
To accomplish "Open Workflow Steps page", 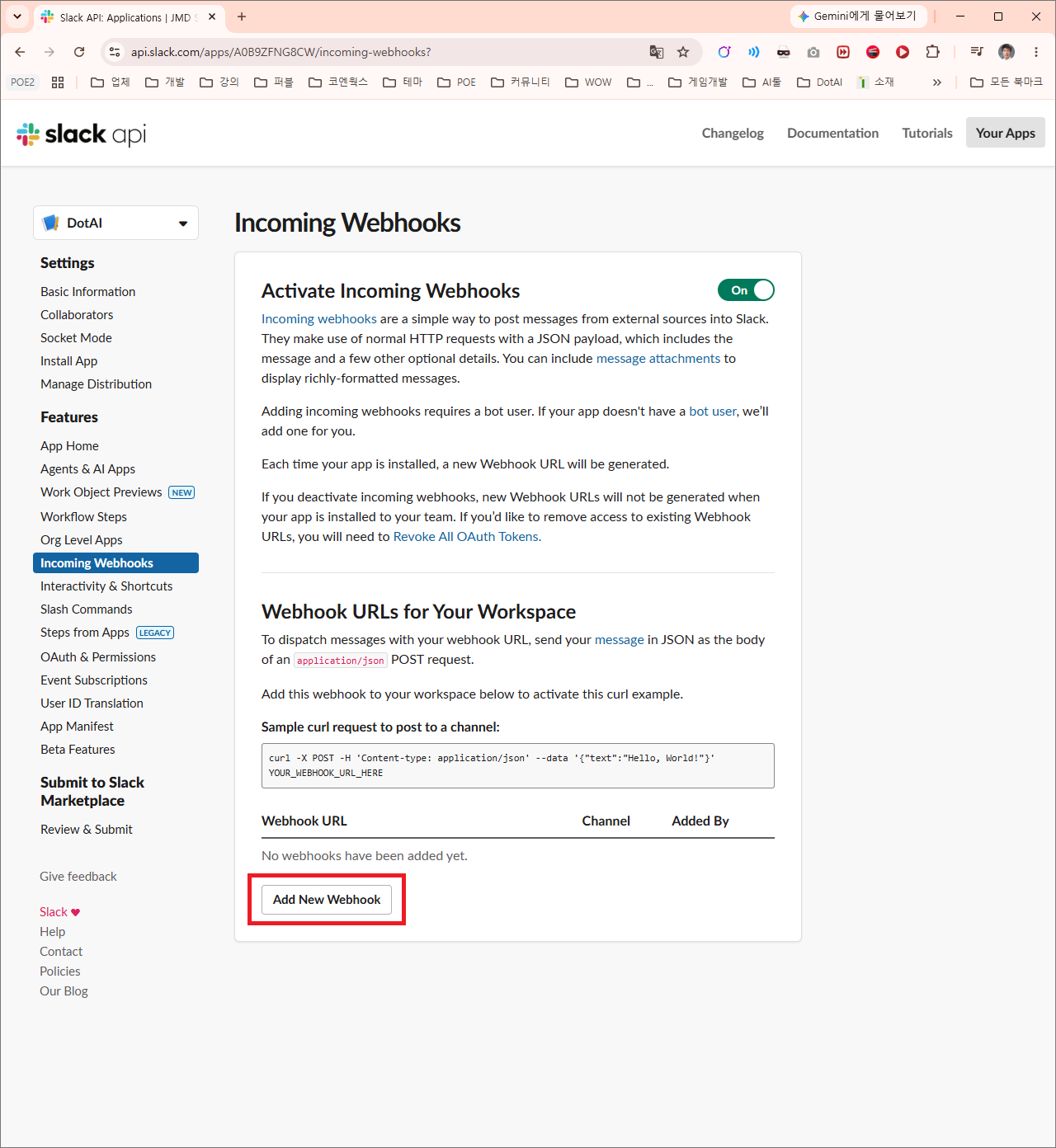I will [x=83, y=517].
